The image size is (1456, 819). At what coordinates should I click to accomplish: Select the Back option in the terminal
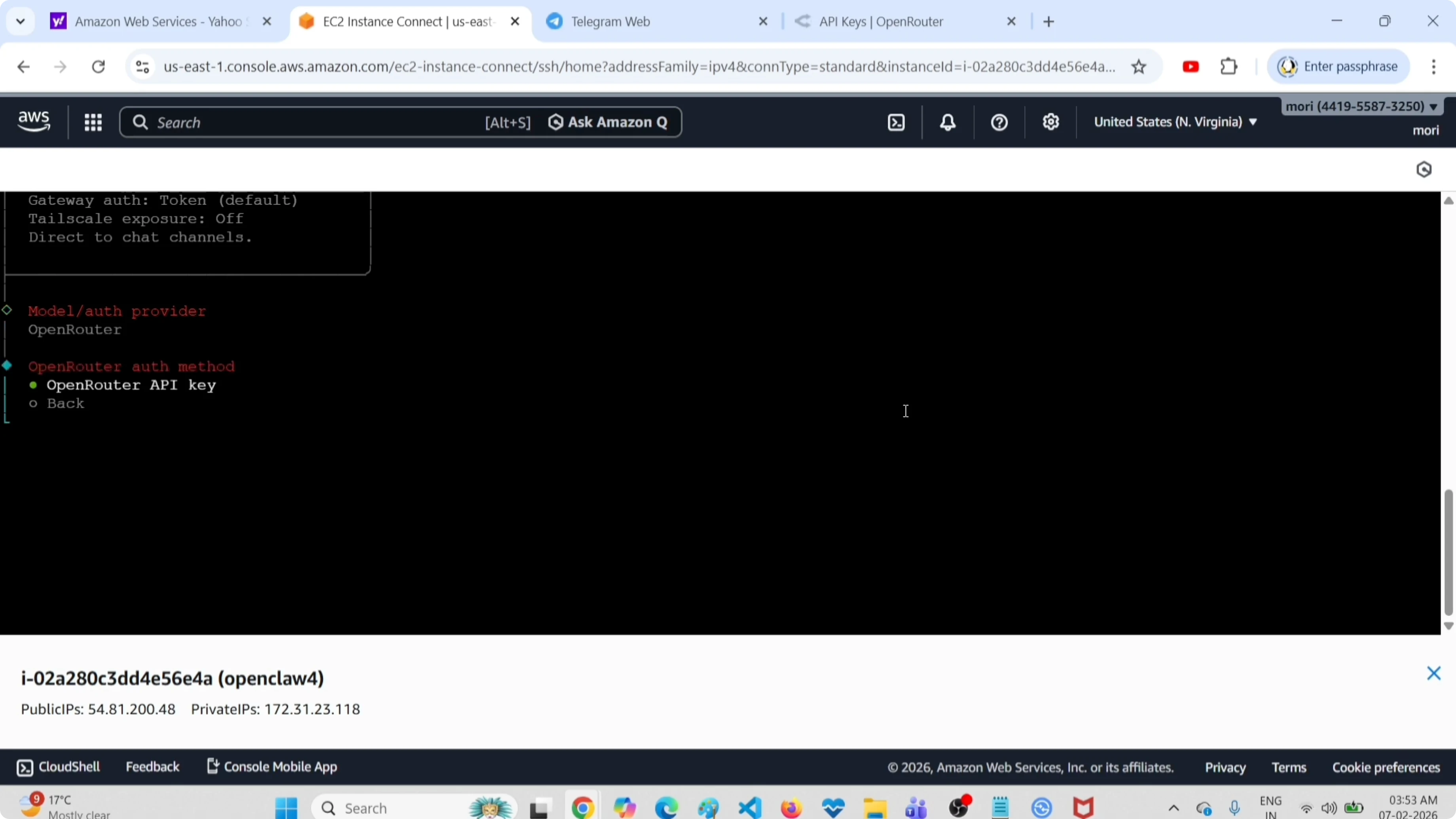click(65, 404)
